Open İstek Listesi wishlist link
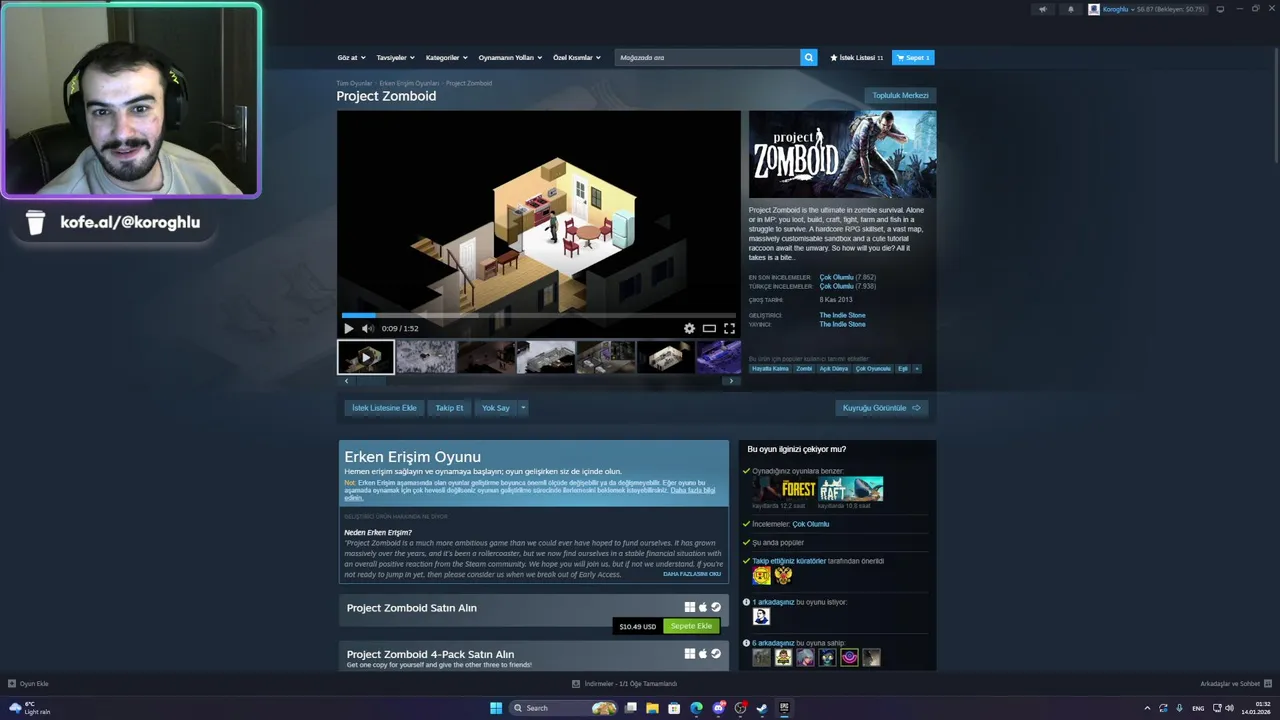Image resolution: width=1280 pixels, height=720 pixels. tap(857, 58)
